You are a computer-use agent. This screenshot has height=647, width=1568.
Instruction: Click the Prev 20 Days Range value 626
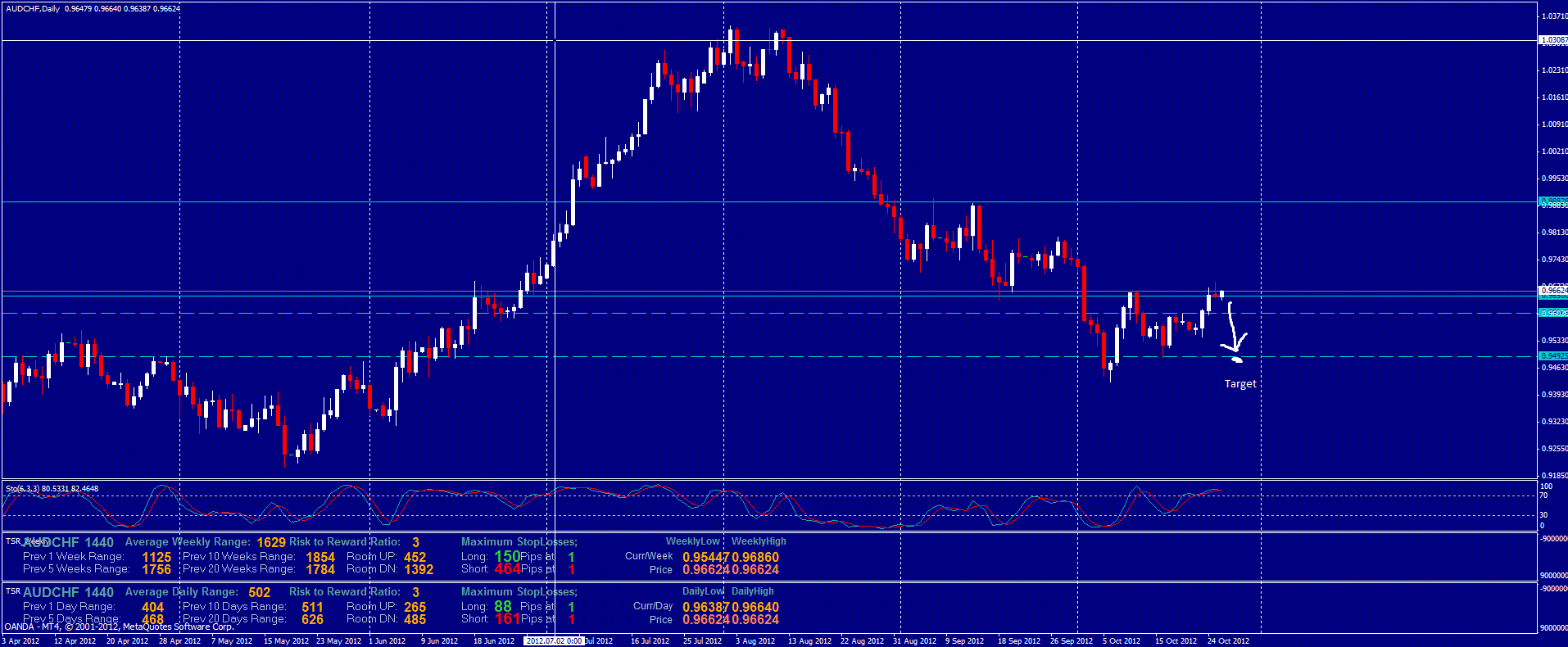coord(312,619)
